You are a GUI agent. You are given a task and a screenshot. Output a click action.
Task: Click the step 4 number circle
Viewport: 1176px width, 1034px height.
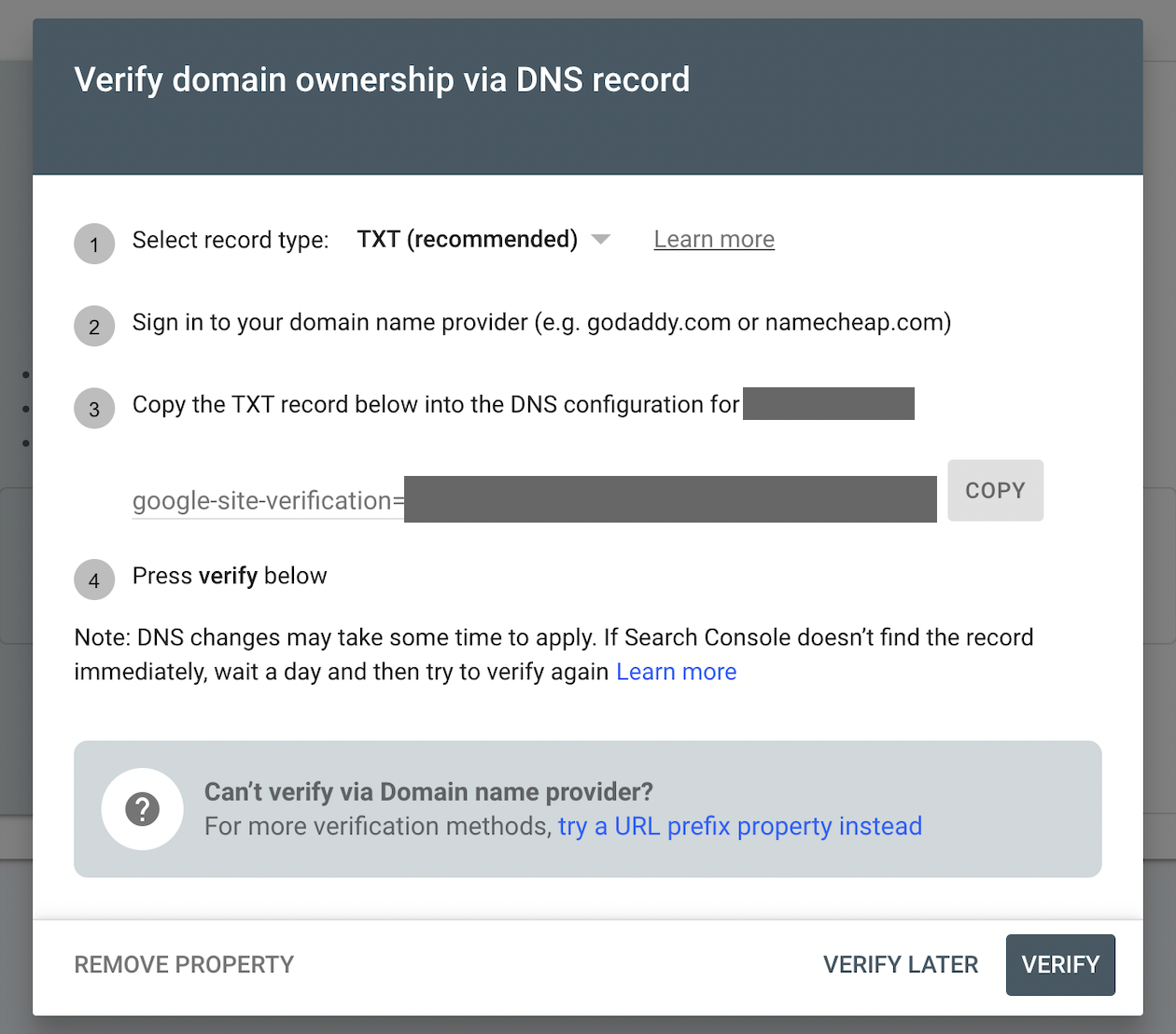[x=94, y=580]
